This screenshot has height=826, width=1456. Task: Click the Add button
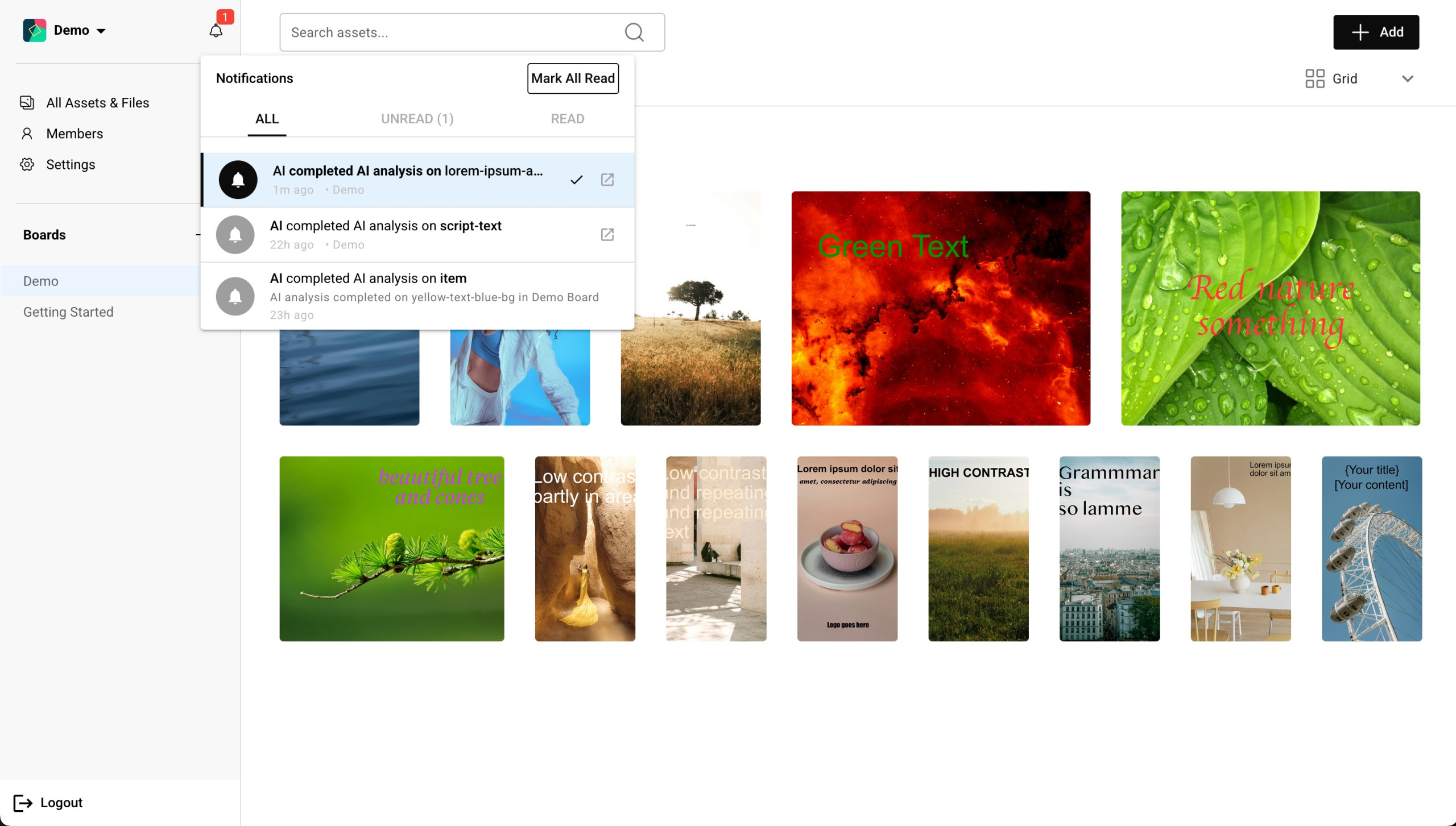[1376, 32]
